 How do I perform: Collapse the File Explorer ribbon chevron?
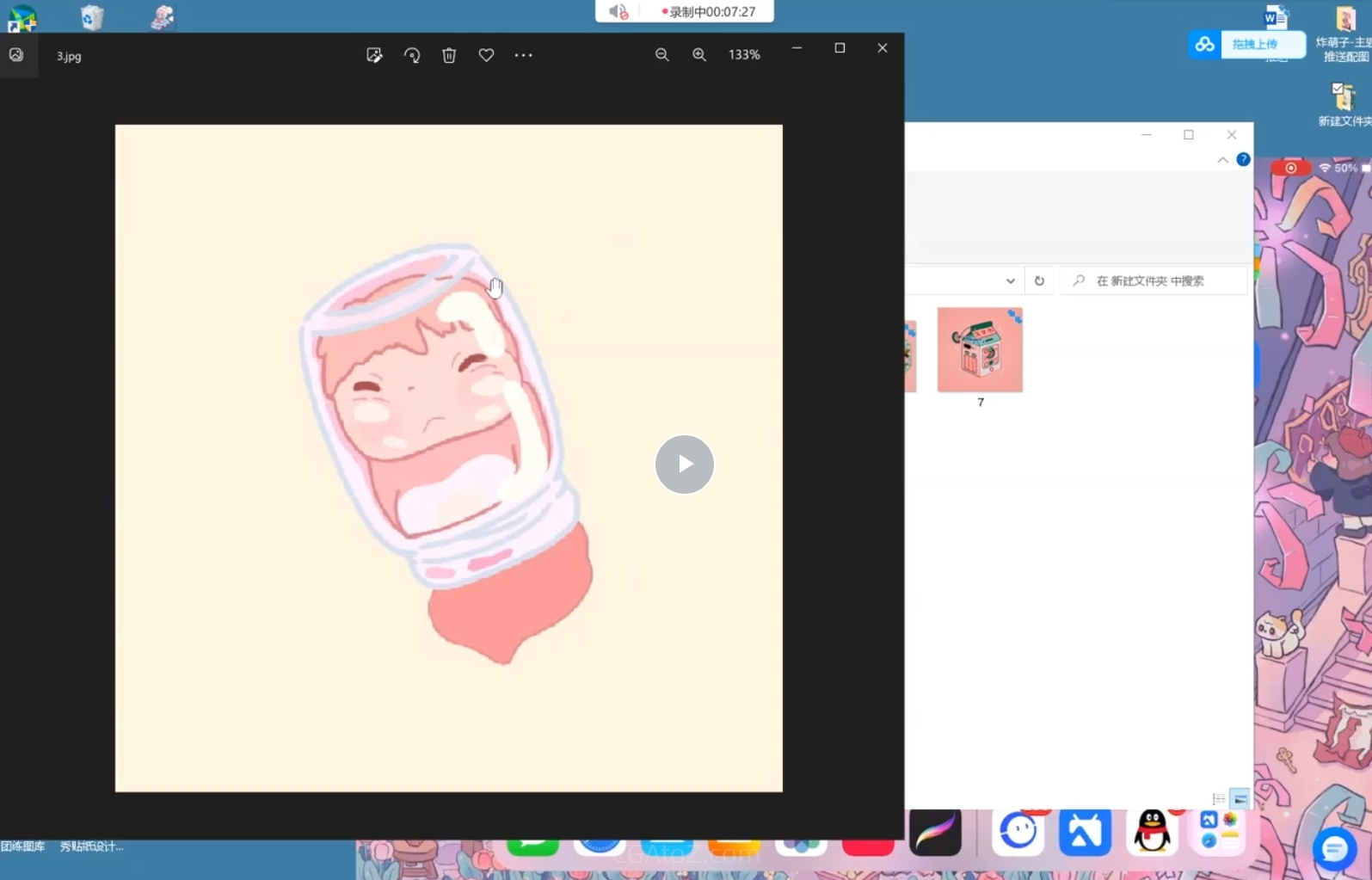click(1222, 160)
